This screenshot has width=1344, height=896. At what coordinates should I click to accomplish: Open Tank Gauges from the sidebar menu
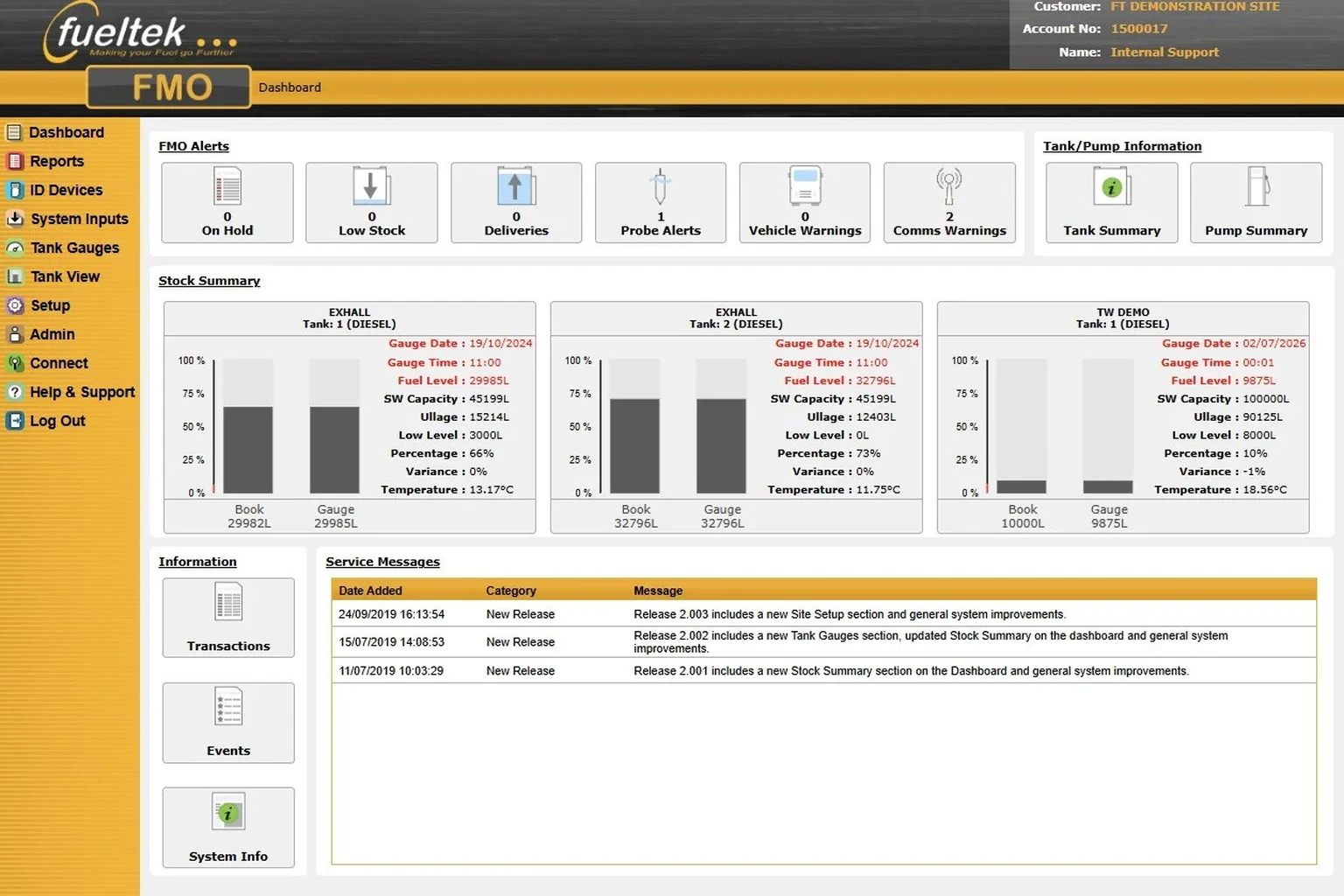coord(75,248)
